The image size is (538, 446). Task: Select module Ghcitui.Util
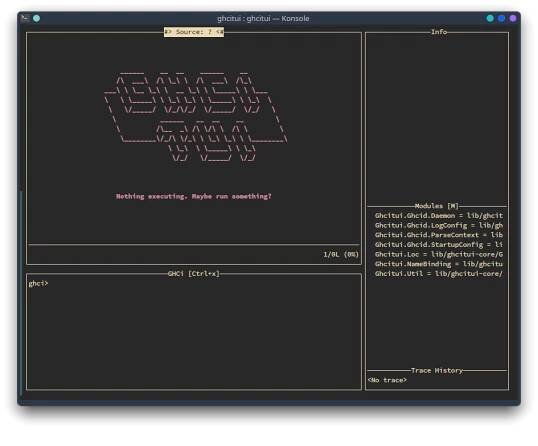click(x=438, y=273)
